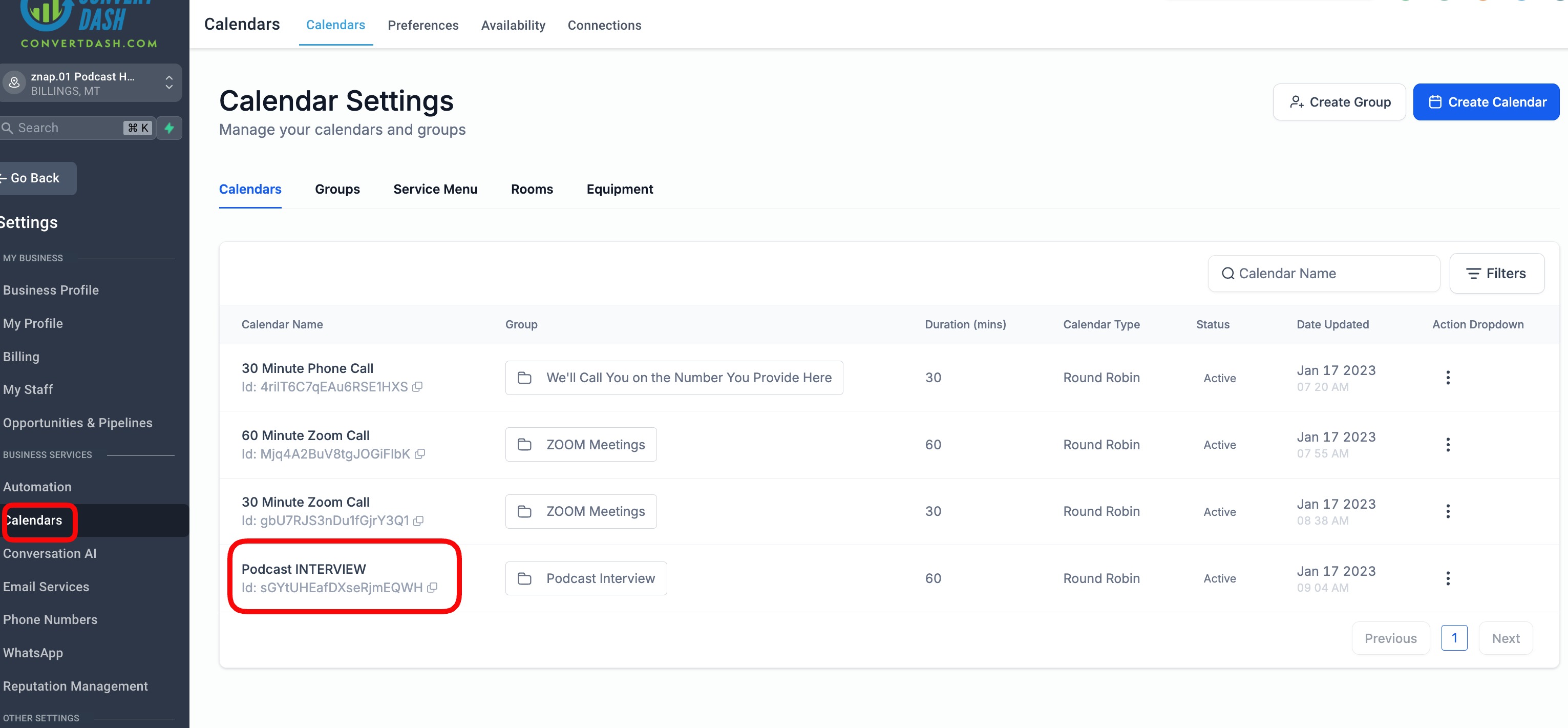Click the Create Group button

pos(1339,102)
